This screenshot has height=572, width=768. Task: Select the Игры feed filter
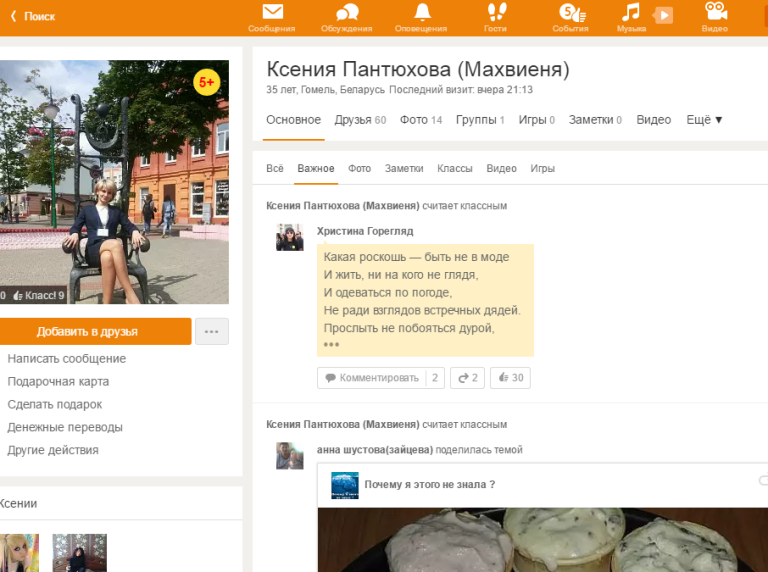543,168
